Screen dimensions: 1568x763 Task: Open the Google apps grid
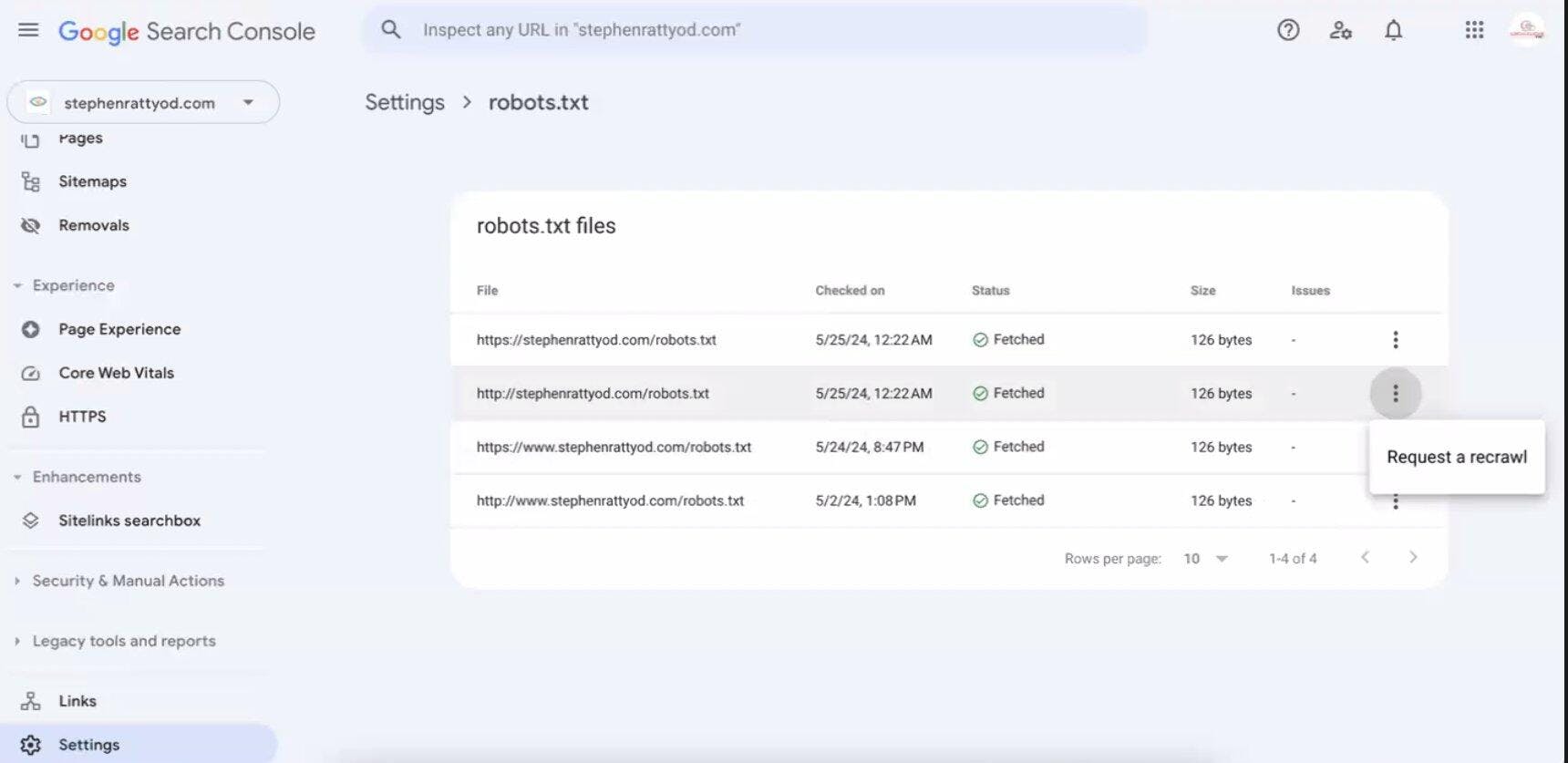coord(1474,30)
